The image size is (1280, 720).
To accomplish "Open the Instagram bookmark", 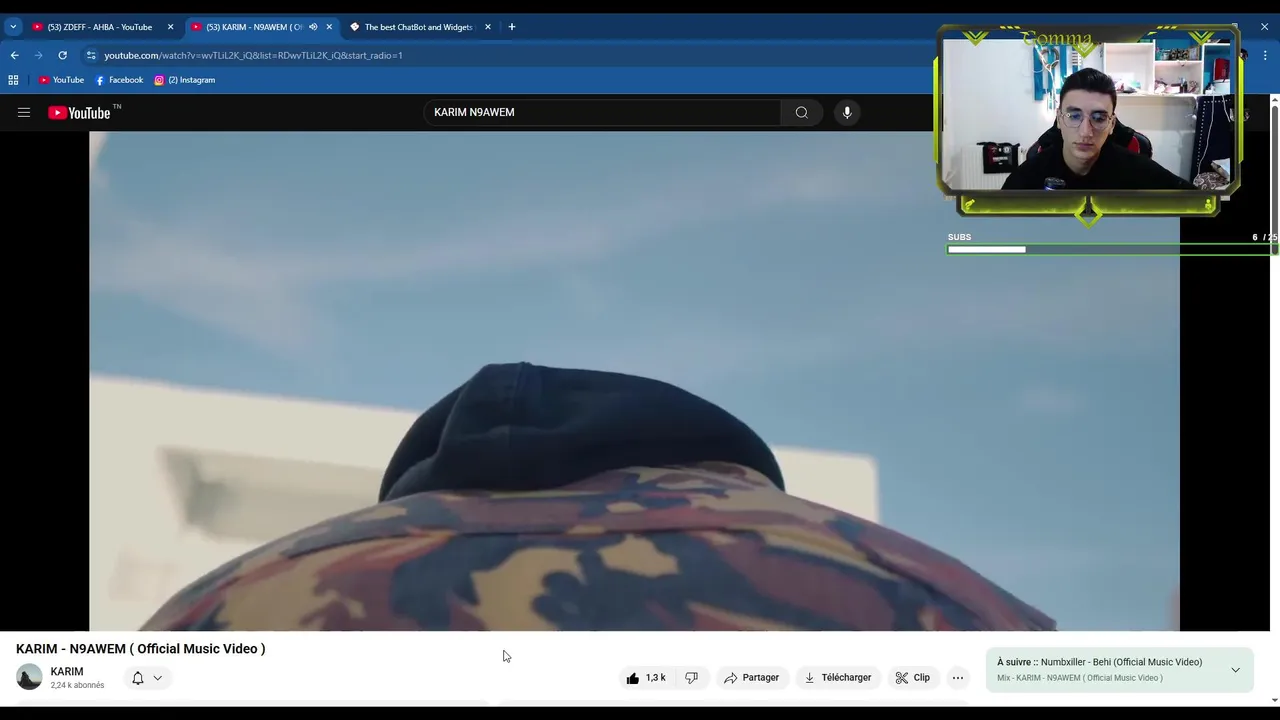I will pyautogui.click(x=185, y=80).
